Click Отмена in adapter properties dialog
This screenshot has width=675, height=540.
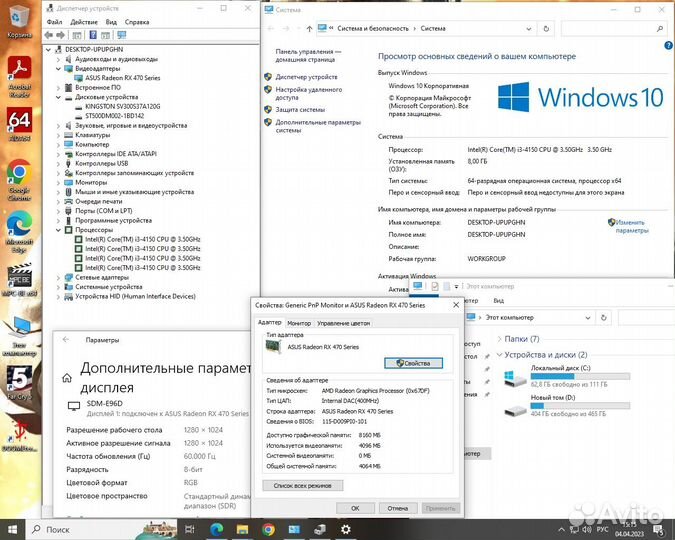(x=398, y=508)
